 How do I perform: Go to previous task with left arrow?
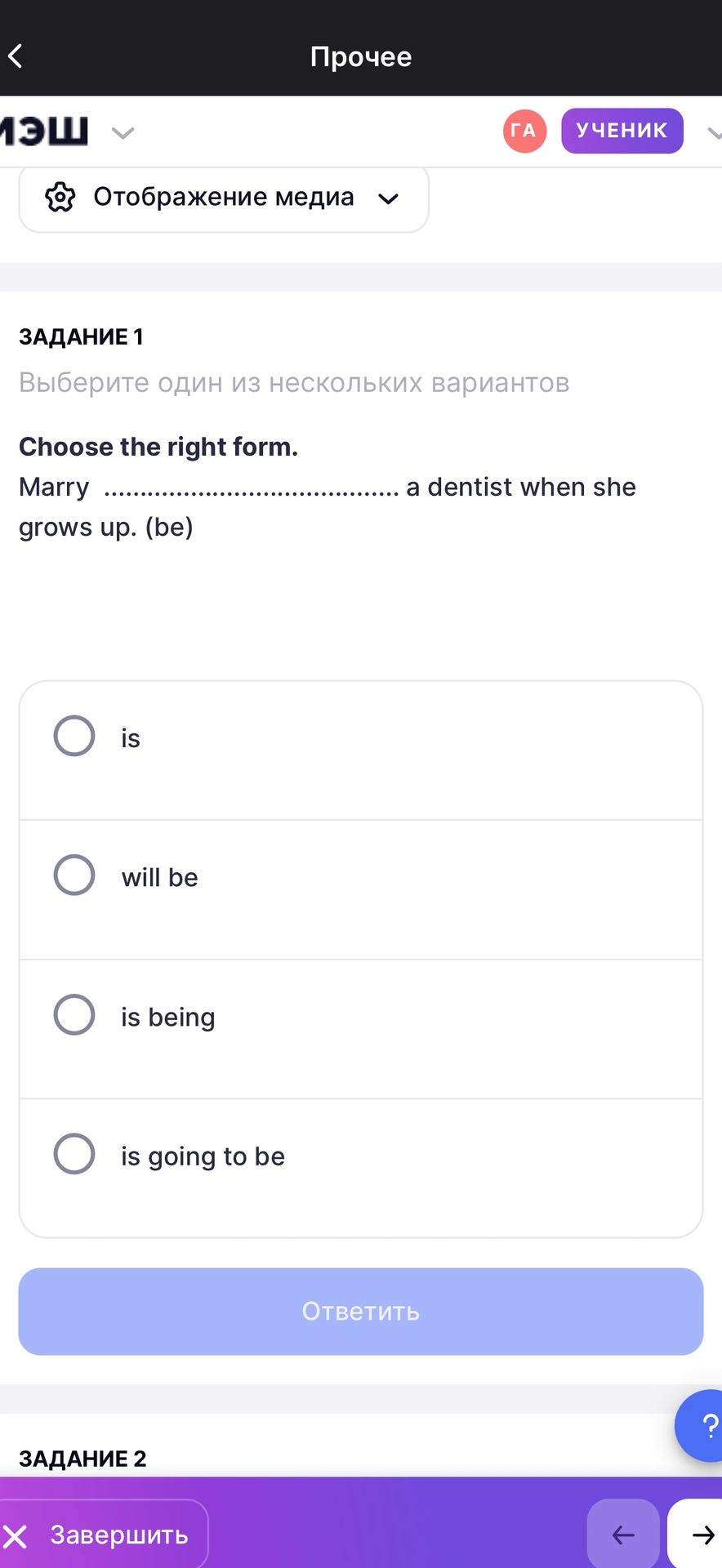tap(623, 1535)
